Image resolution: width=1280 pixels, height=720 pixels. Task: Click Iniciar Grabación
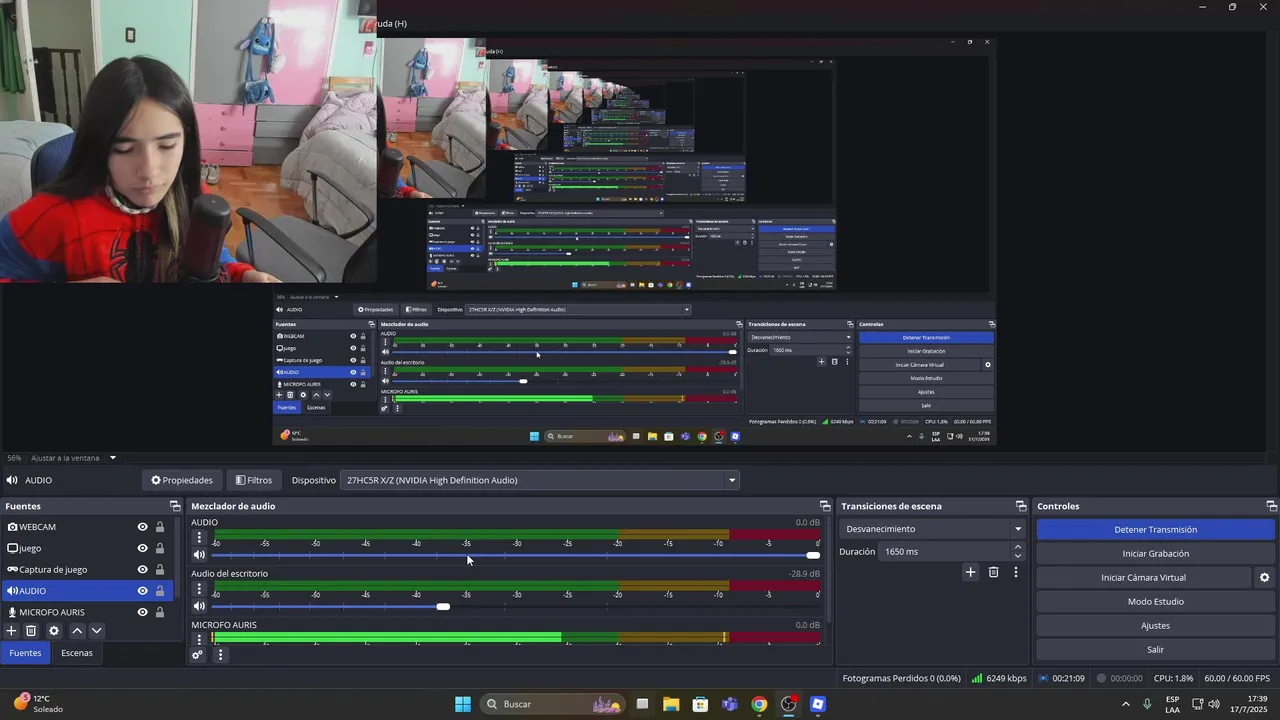pos(1155,554)
